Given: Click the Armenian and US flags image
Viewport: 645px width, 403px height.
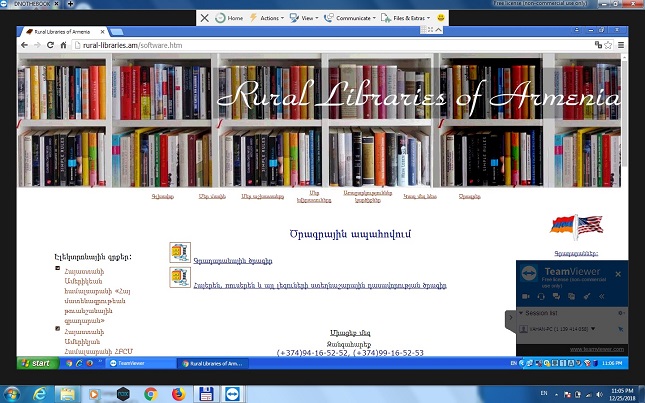Looking at the screenshot, I should (x=575, y=226).
